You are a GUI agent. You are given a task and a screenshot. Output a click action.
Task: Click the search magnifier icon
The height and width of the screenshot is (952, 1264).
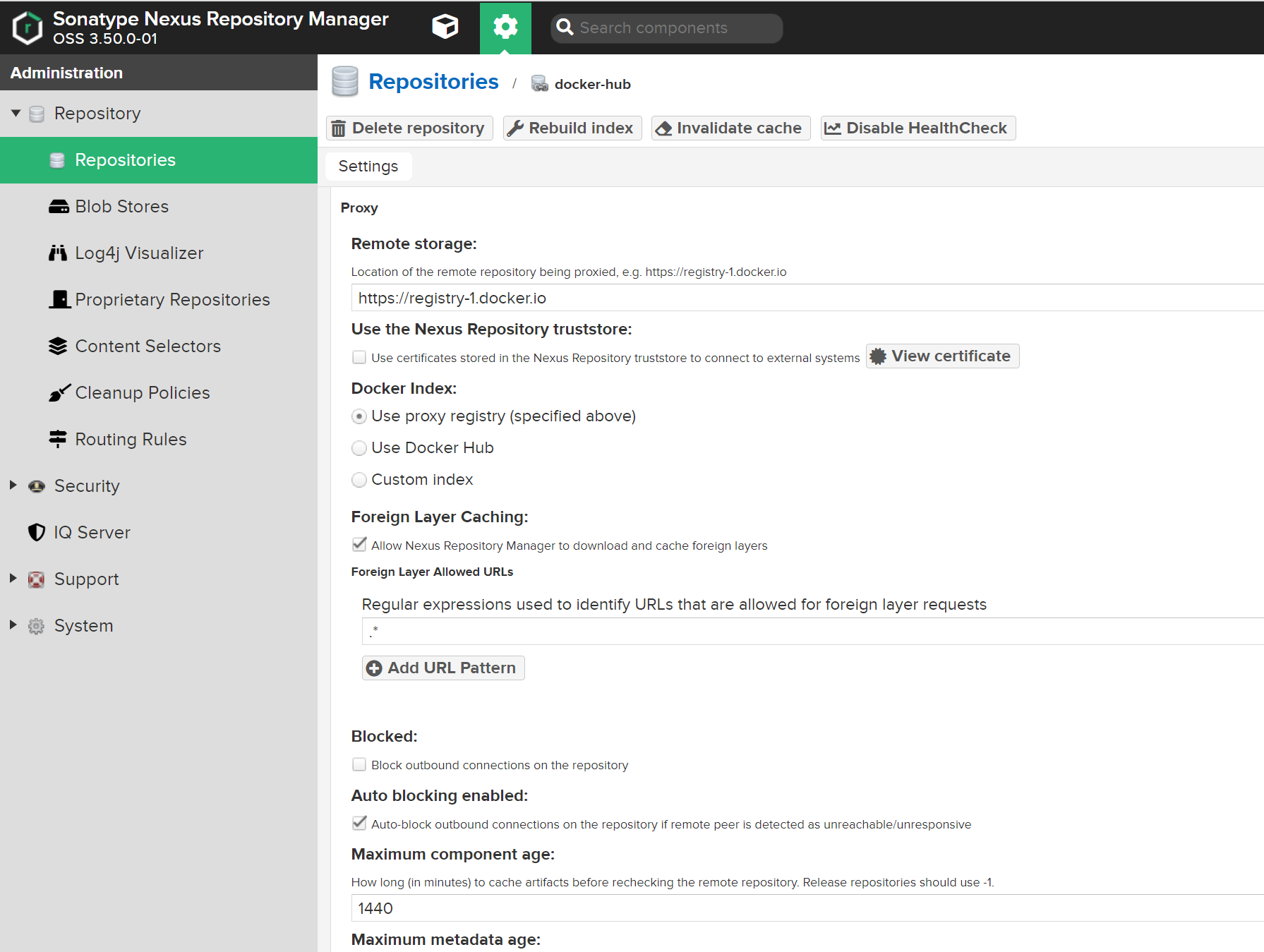[x=565, y=28]
